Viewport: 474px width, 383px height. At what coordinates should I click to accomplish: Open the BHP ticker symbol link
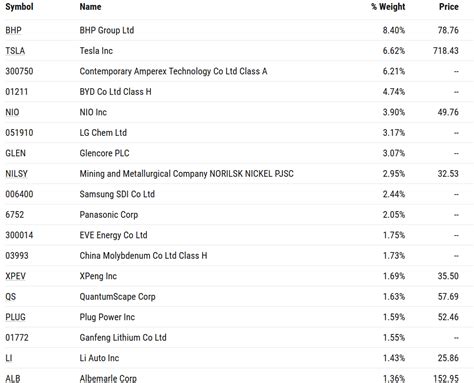click(13, 30)
